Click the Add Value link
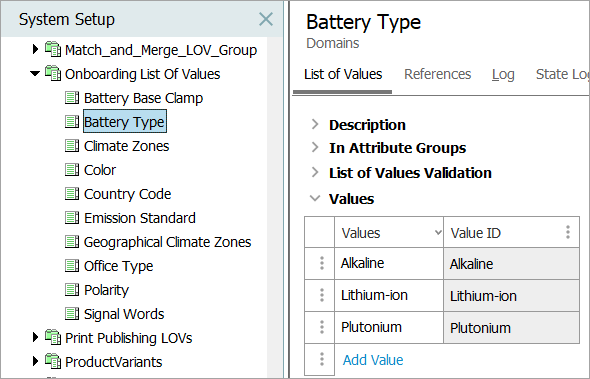590x379 pixels. (x=373, y=360)
